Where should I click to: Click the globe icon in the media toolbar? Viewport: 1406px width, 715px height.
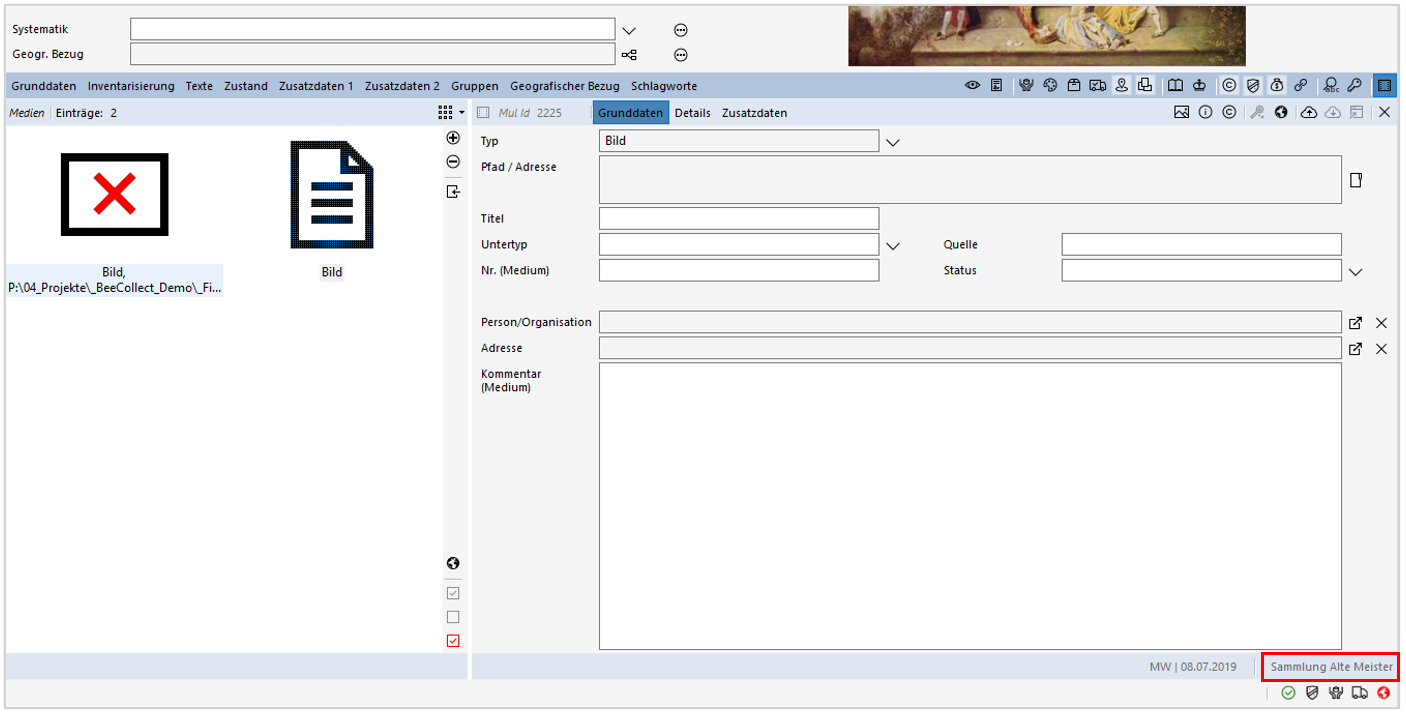(1281, 113)
